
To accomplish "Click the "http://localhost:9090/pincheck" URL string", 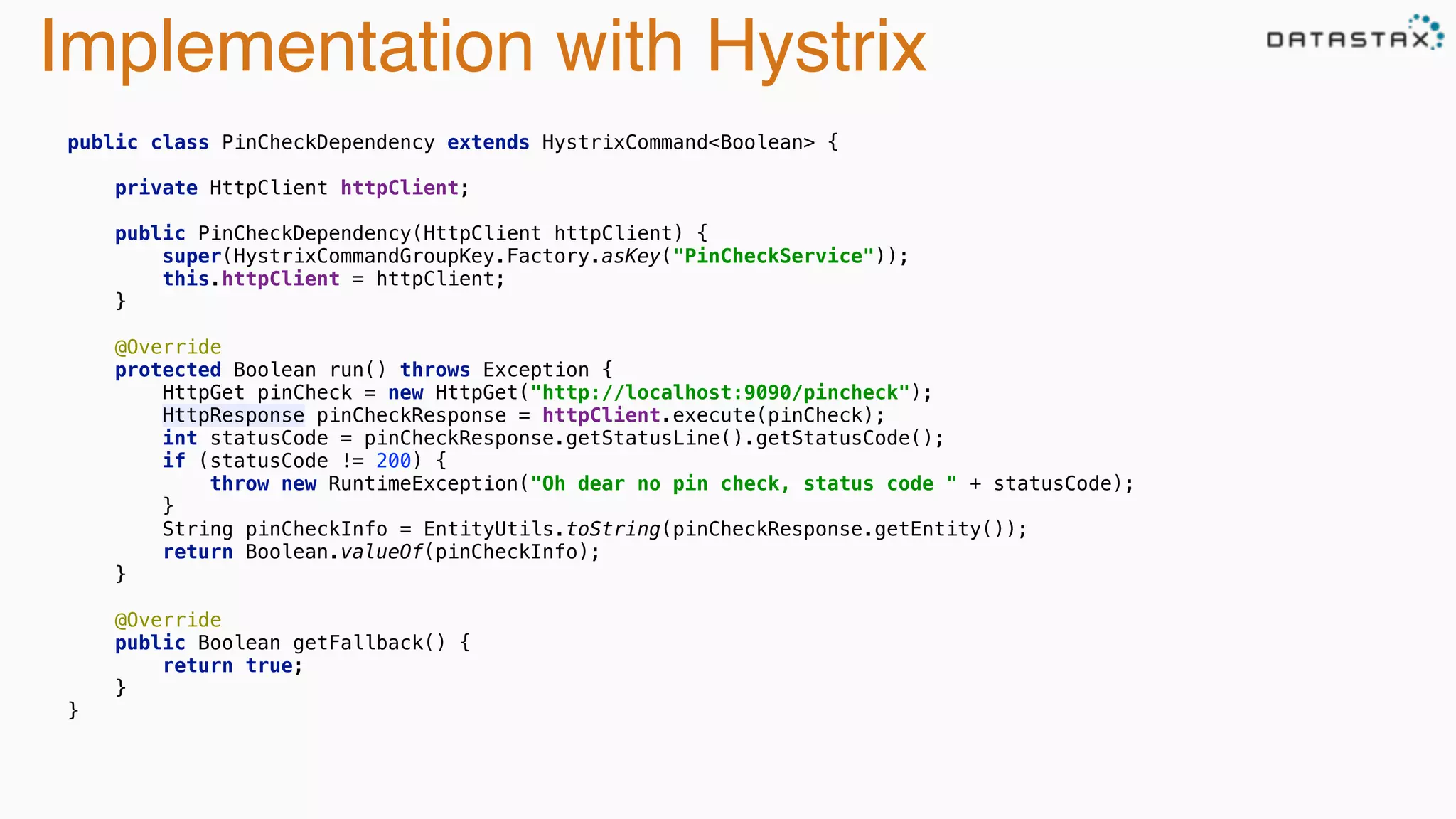I will click(x=720, y=393).
